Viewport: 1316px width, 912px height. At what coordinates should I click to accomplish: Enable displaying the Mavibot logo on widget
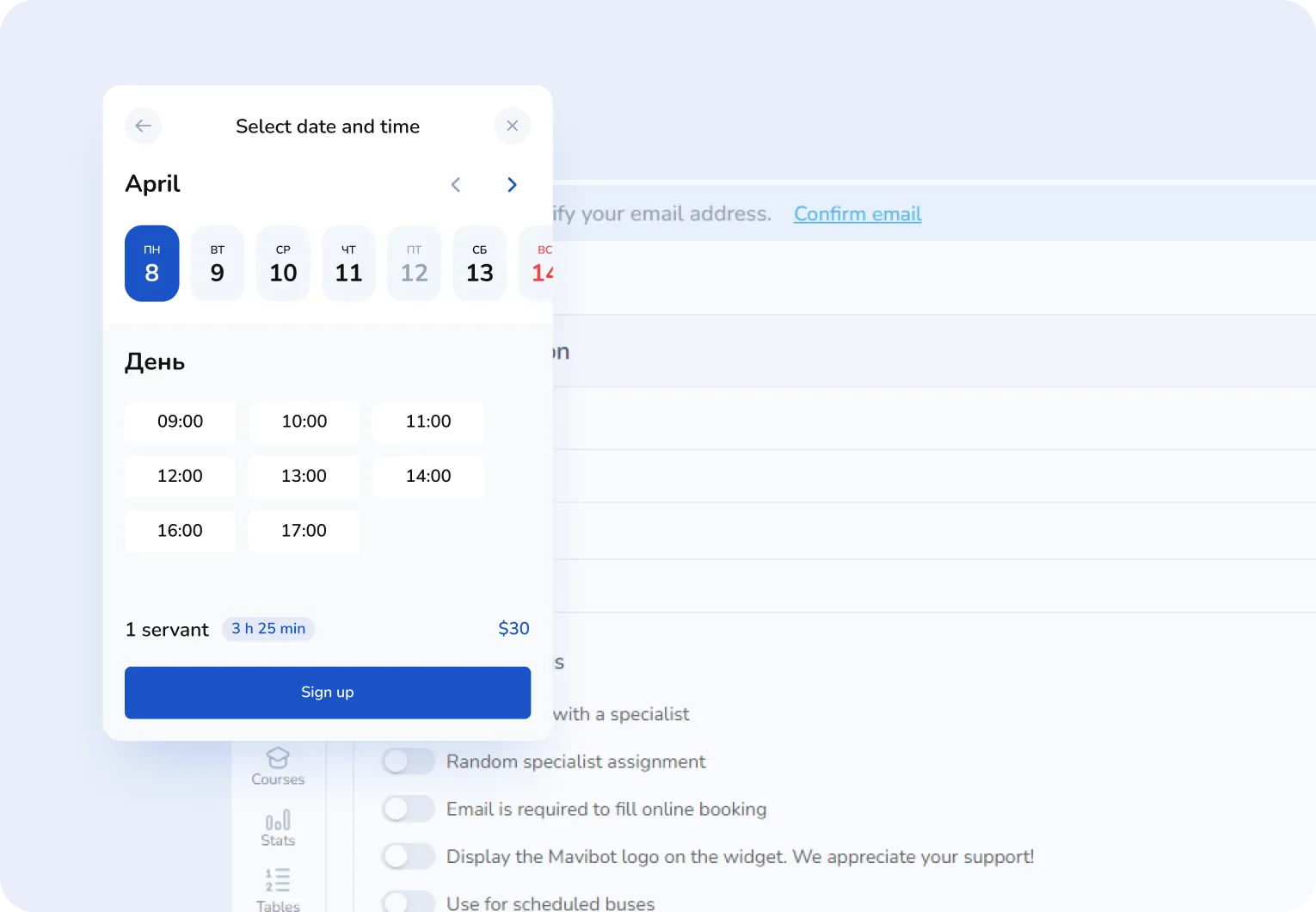[x=408, y=855]
